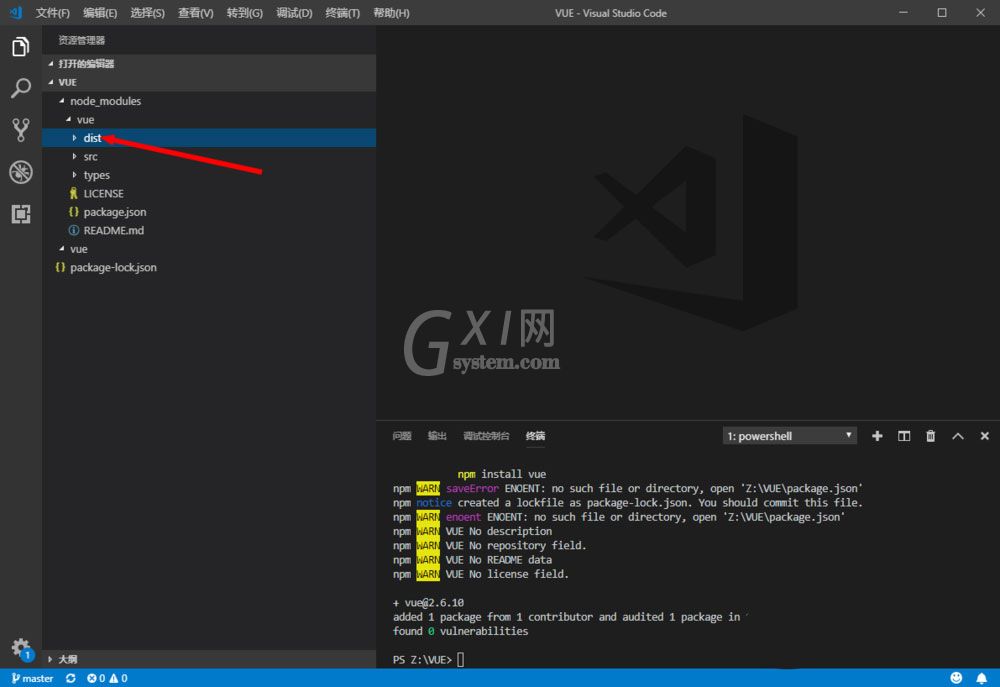Minimize the VS Code window
This screenshot has width=1000, height=687.
pyautogui.click(x=903, y=13)
